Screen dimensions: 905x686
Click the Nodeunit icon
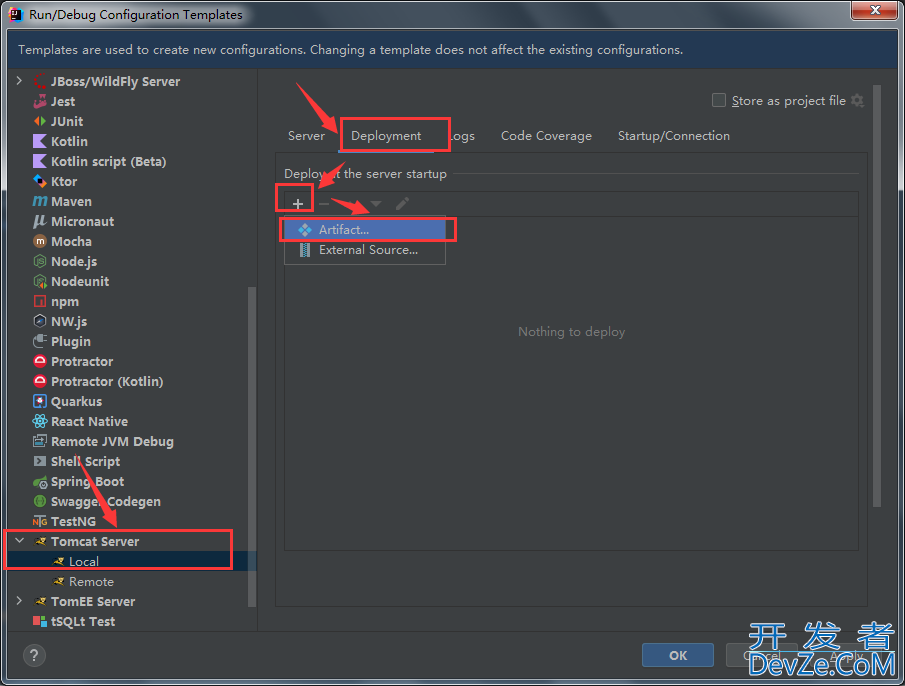[39, 282]
